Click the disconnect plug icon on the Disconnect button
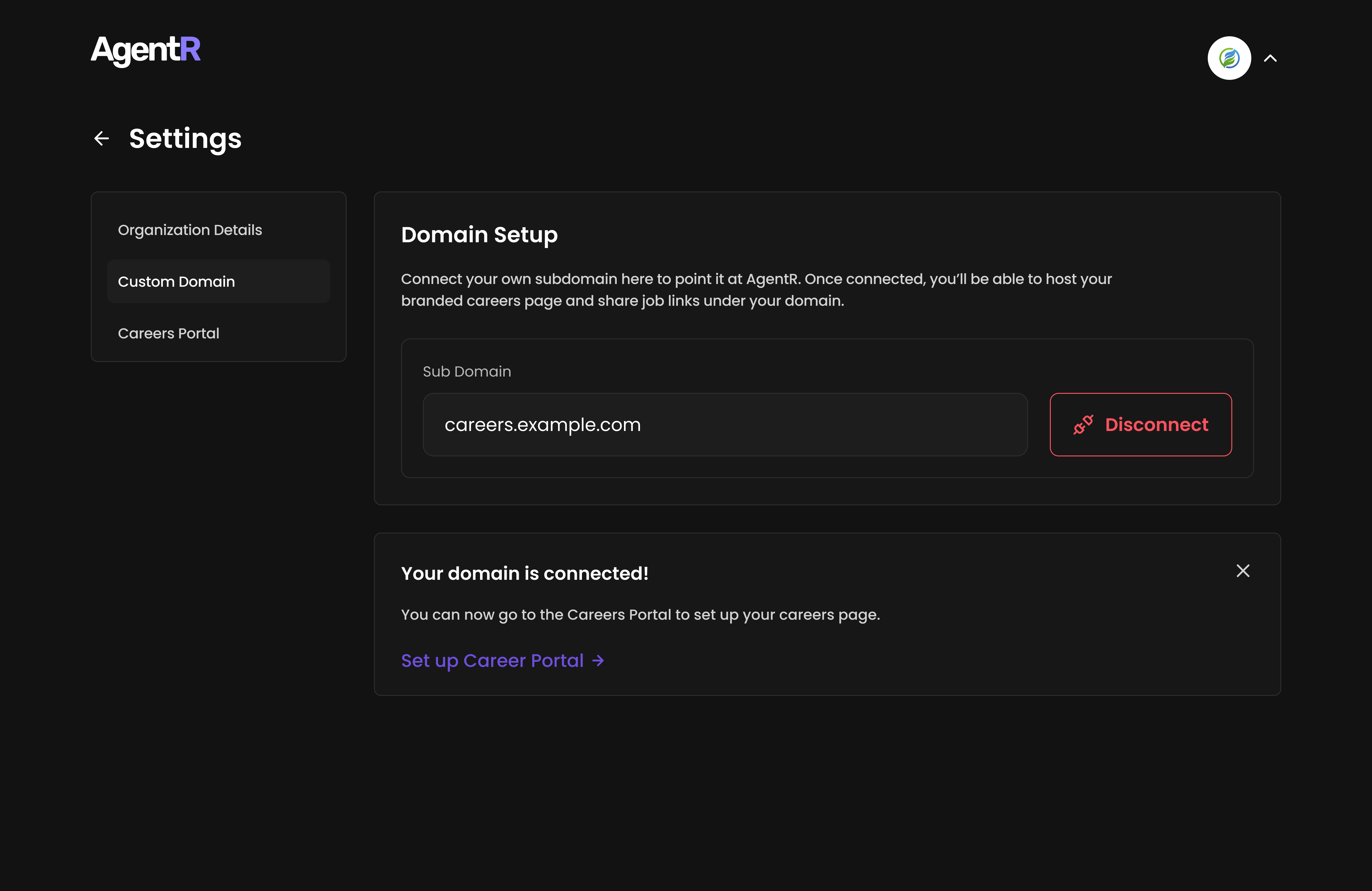 1084,425
